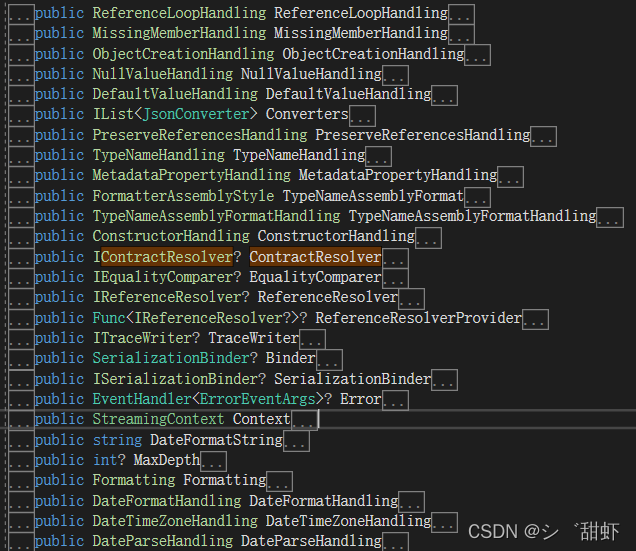This screenshot has height=551, width=636.
Task: Expand collapsed body after Converters property
Action: pyautogui.click(x=362, y=116)
